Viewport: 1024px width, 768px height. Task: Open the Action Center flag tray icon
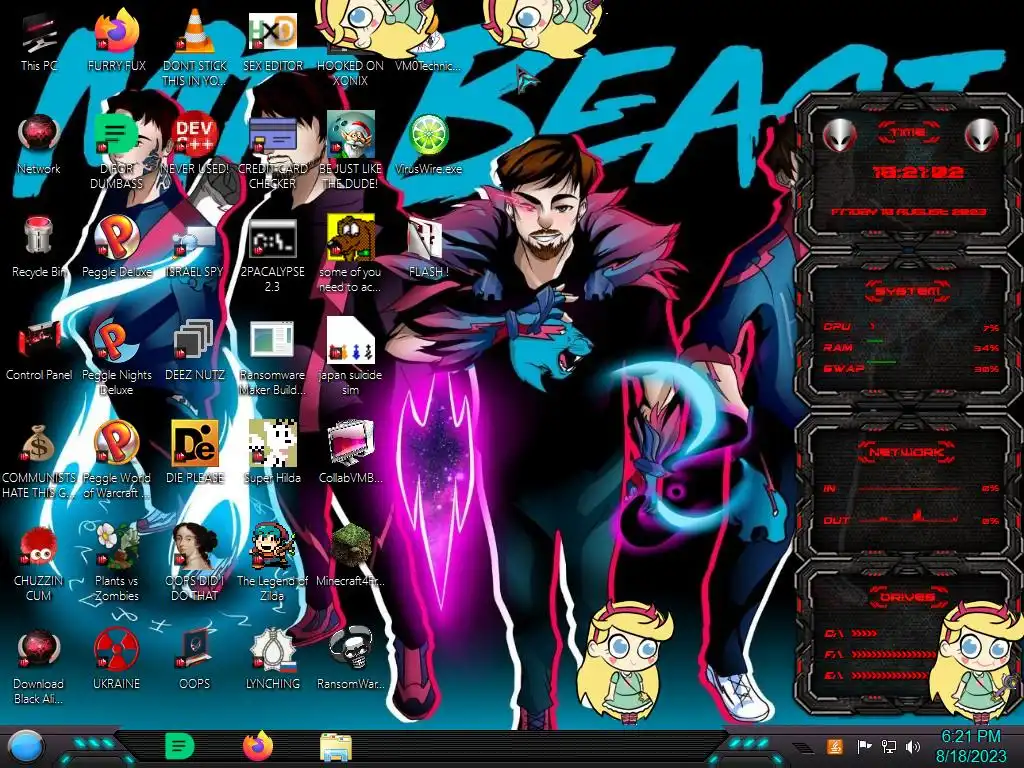pyautogui.click(x=864, y=747)
